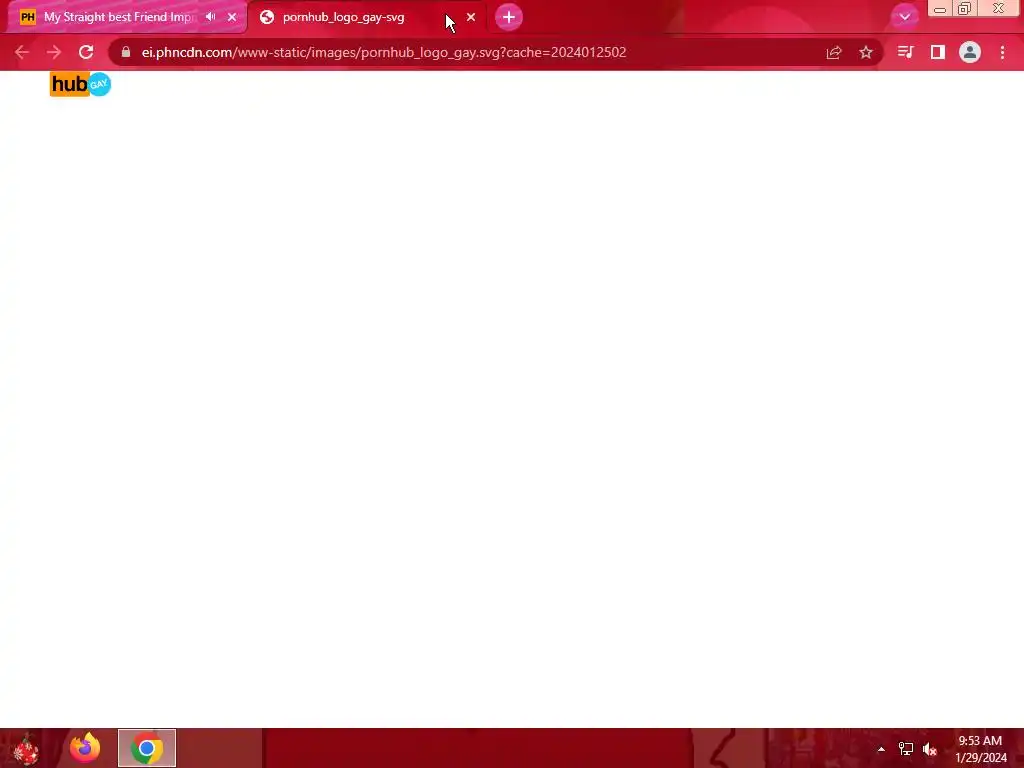Launch Firefox from the taskbar
Image resolution: width=1024 pixels, height=768 pixels.
point(85,748)
